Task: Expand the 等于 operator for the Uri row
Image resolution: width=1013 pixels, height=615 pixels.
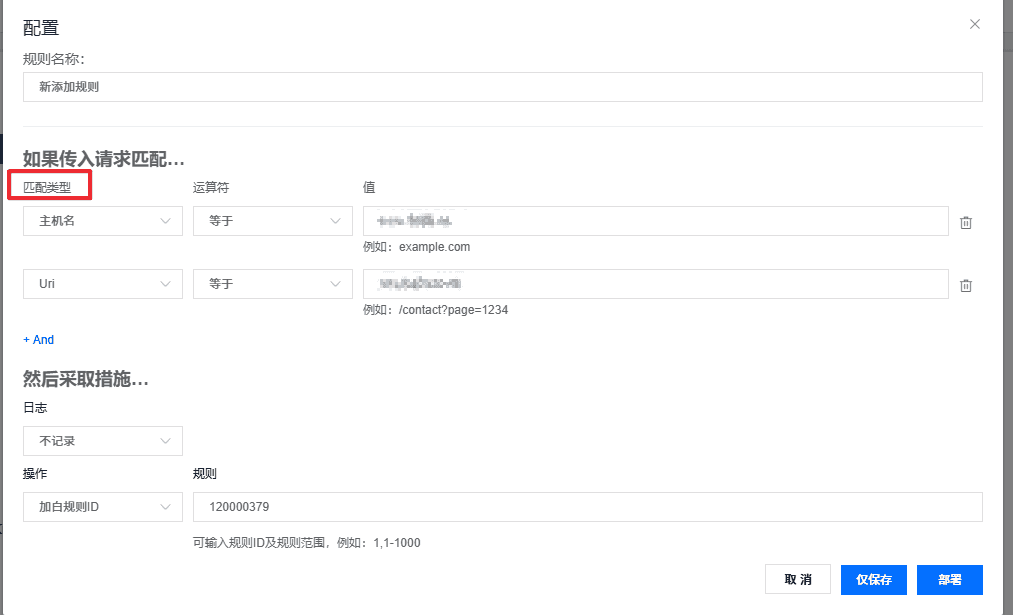Action: point(273,284)
